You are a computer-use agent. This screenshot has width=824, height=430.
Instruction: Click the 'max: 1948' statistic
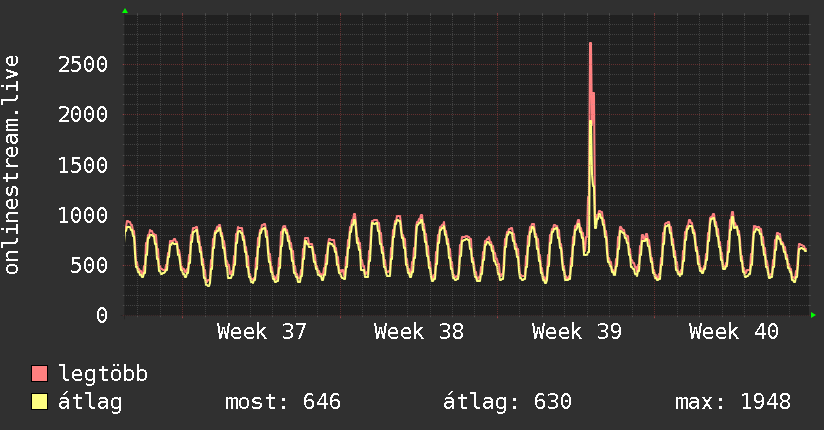click(733, 402)
